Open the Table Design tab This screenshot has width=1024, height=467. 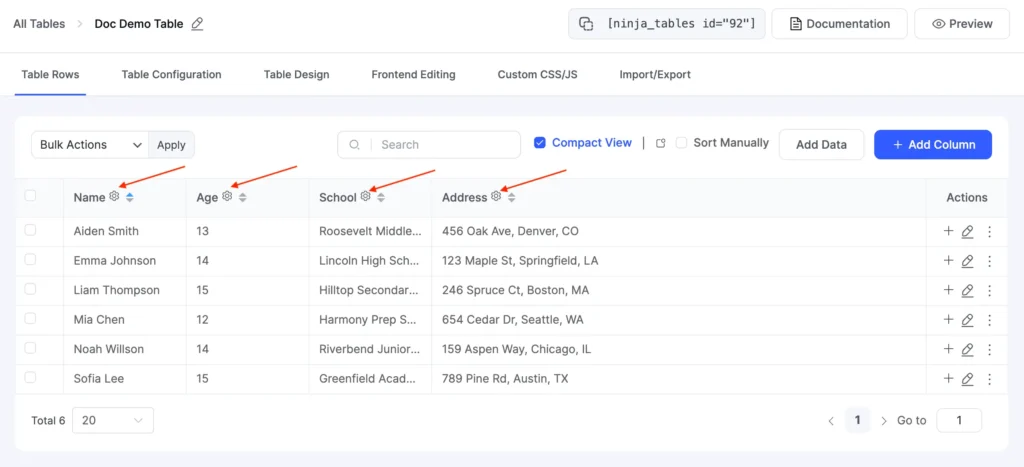(296, 74)
